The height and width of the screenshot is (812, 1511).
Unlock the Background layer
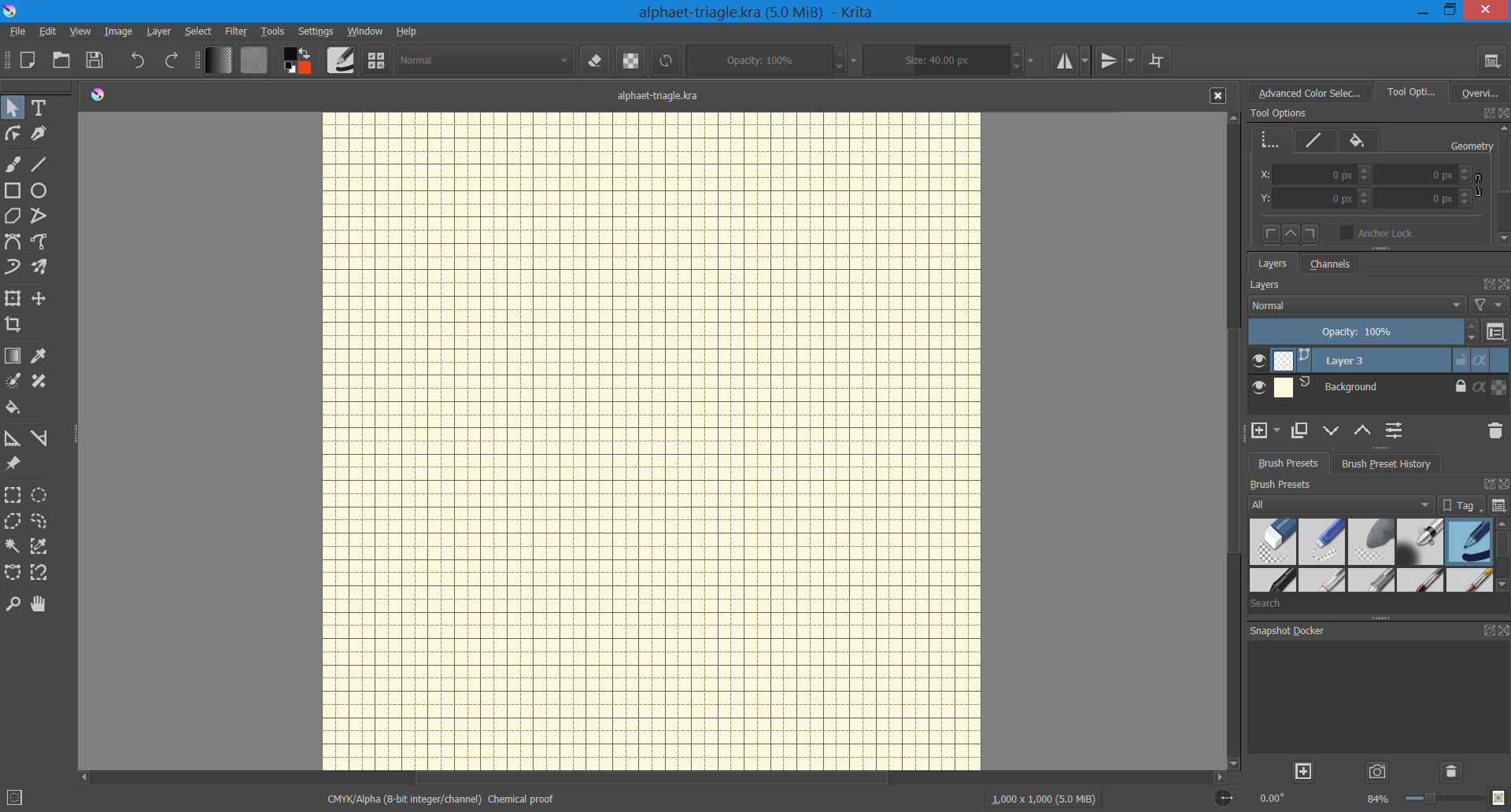1461,386
